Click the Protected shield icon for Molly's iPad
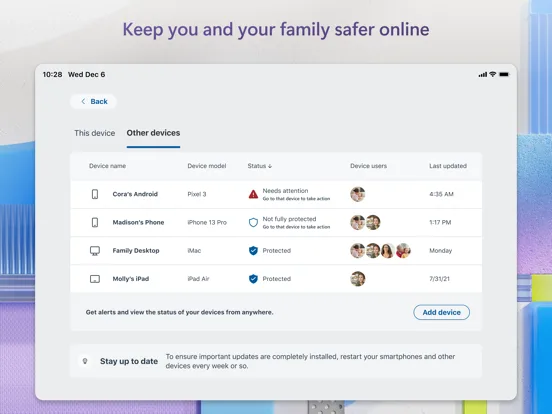Viewport: 552px width, 414px height. [x=253, y=279]
